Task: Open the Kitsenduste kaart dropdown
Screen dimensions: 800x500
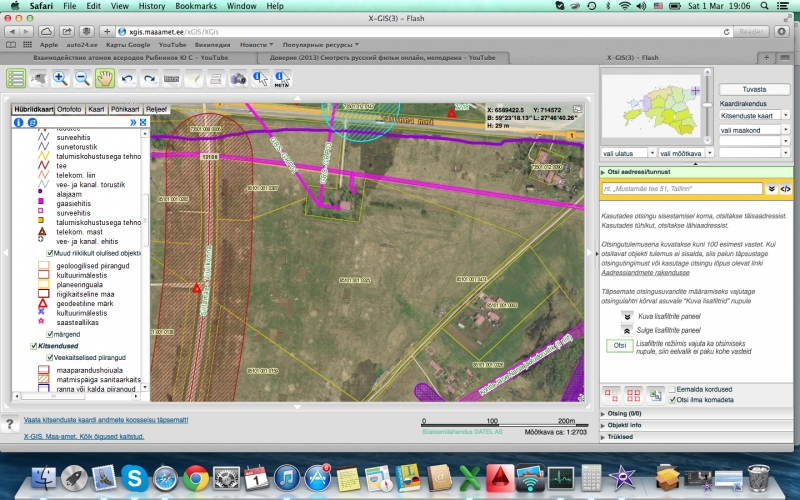Action: coord(754,115)
